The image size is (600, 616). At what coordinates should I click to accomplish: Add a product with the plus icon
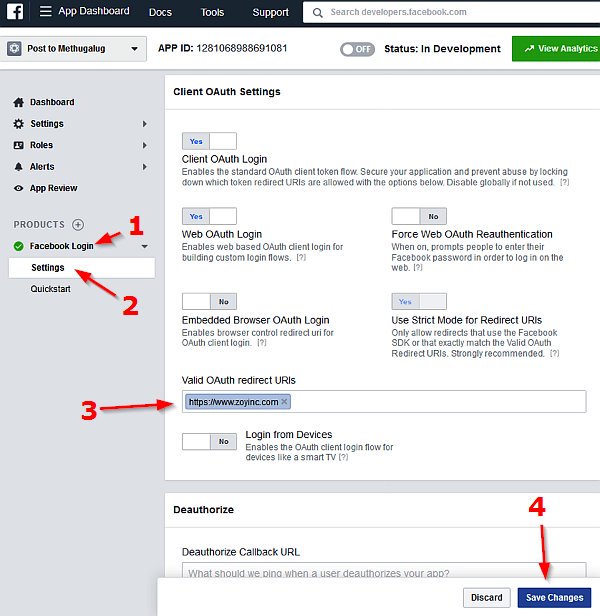click(x=78, y=225)
